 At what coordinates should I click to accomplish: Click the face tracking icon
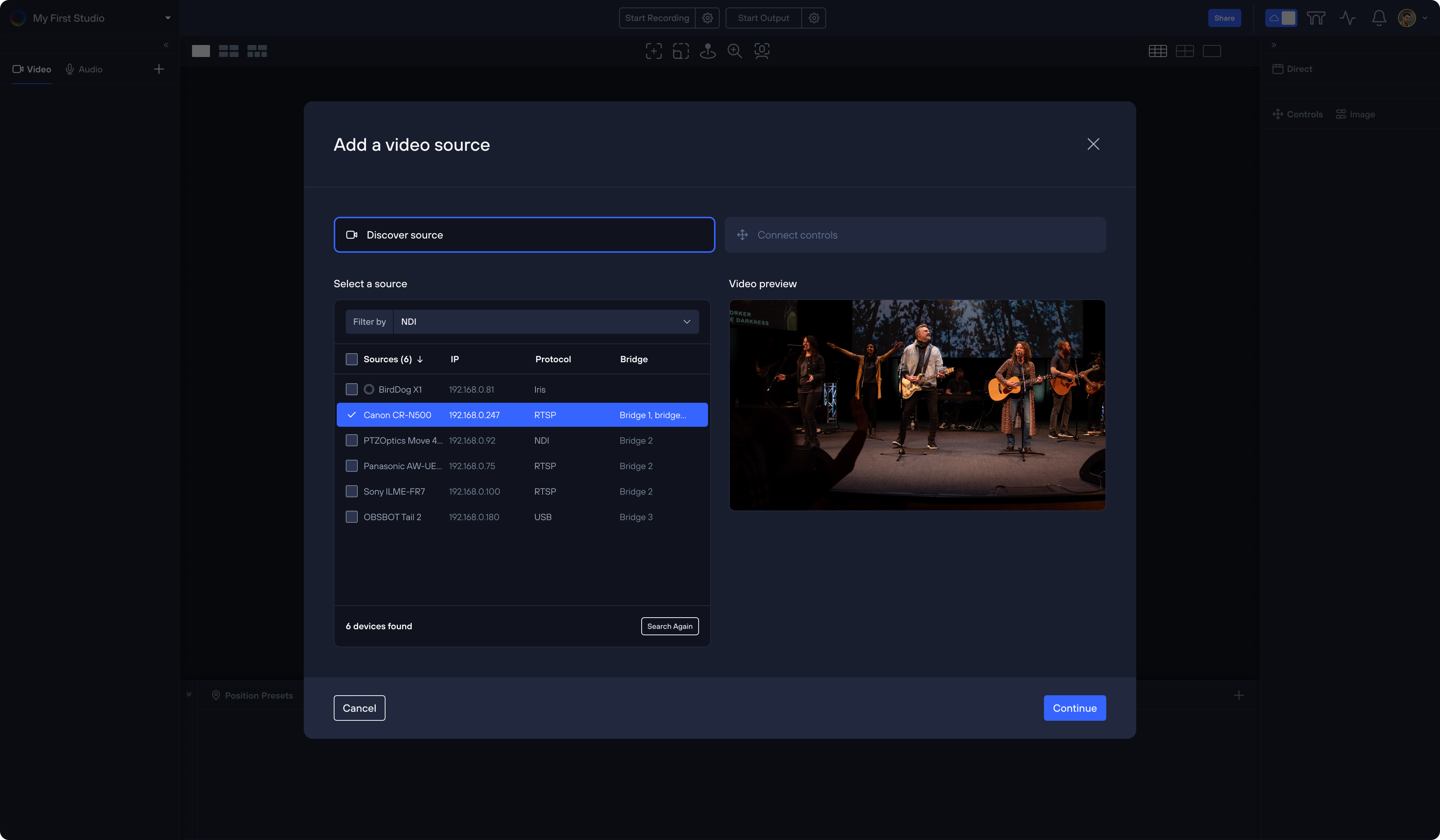click(762, 51)
